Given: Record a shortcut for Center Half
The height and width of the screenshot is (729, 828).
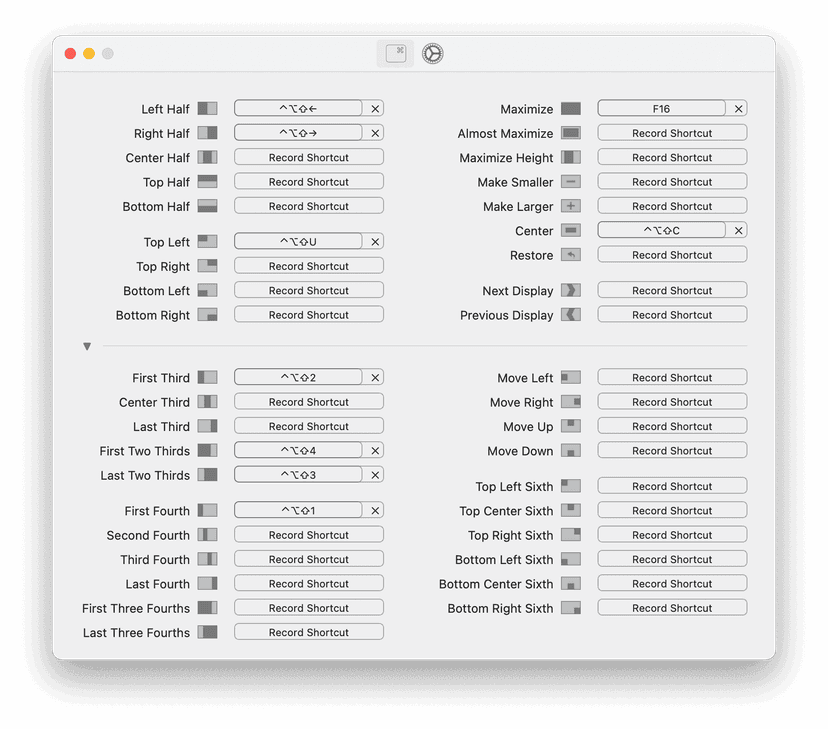Looking at the screenshot, I should [308, 156].
